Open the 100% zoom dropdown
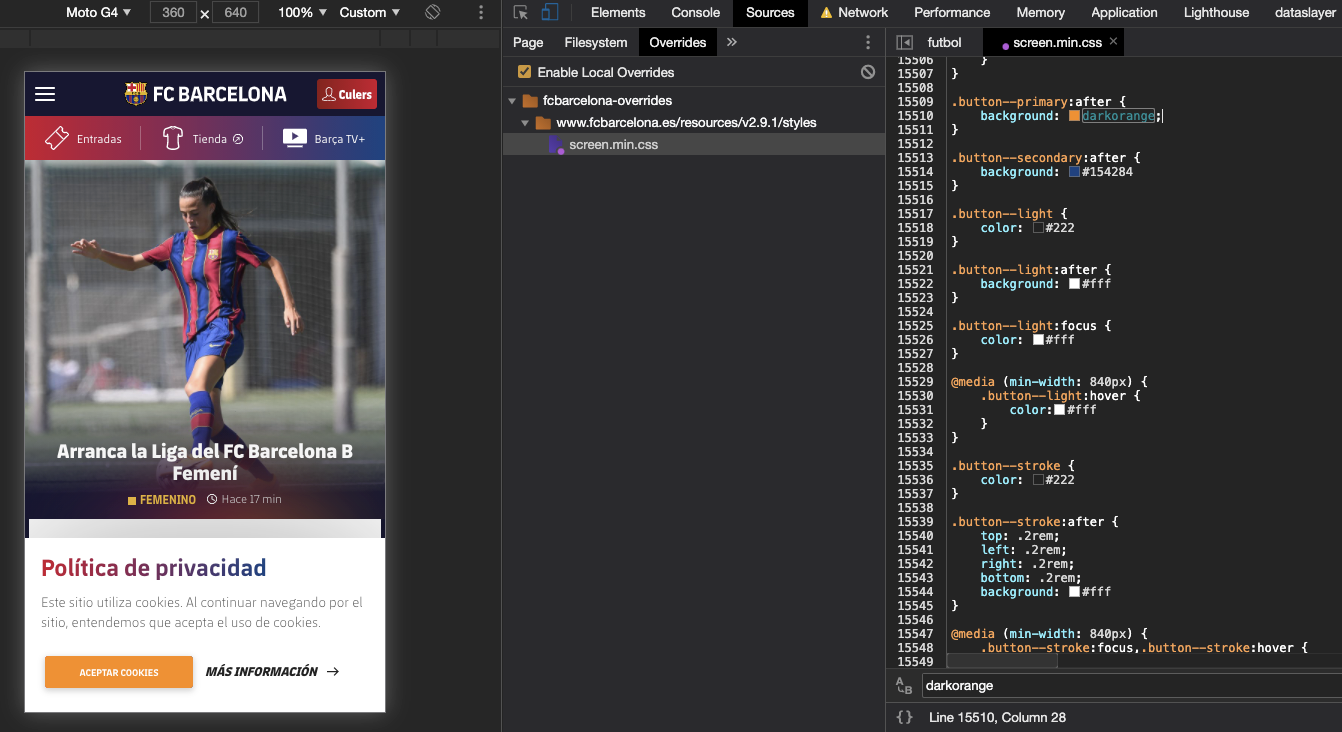This screenshot has width=1342, height=732. point(301,12)
